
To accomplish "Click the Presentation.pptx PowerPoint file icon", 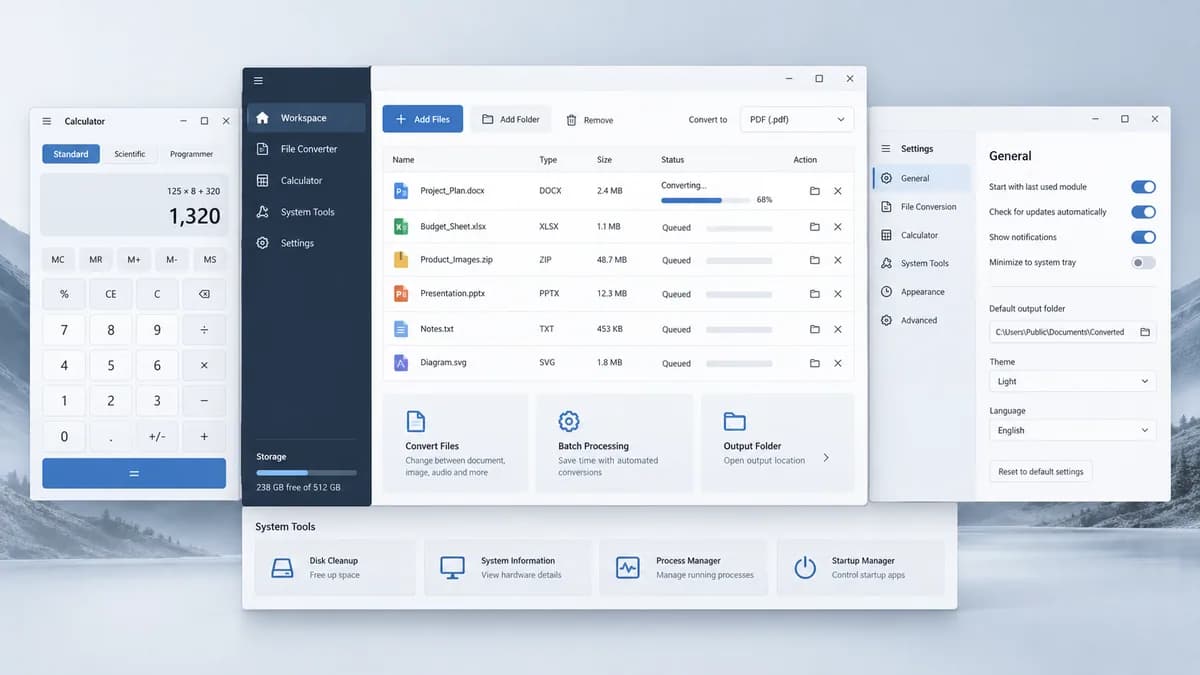I will [401, 294].
